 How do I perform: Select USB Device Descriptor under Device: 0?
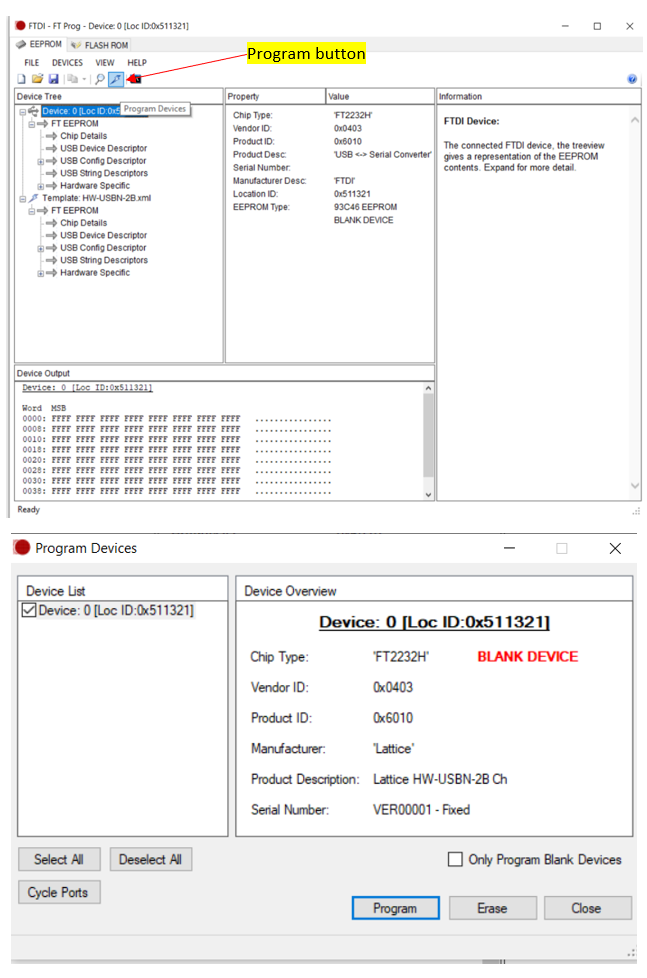click(x=104, y=148)
